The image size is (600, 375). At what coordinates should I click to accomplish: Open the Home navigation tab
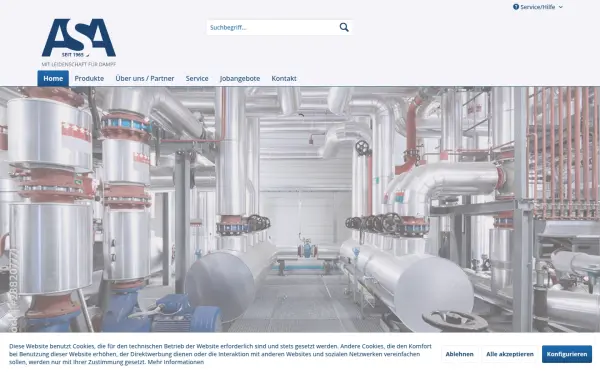point(53,78)
